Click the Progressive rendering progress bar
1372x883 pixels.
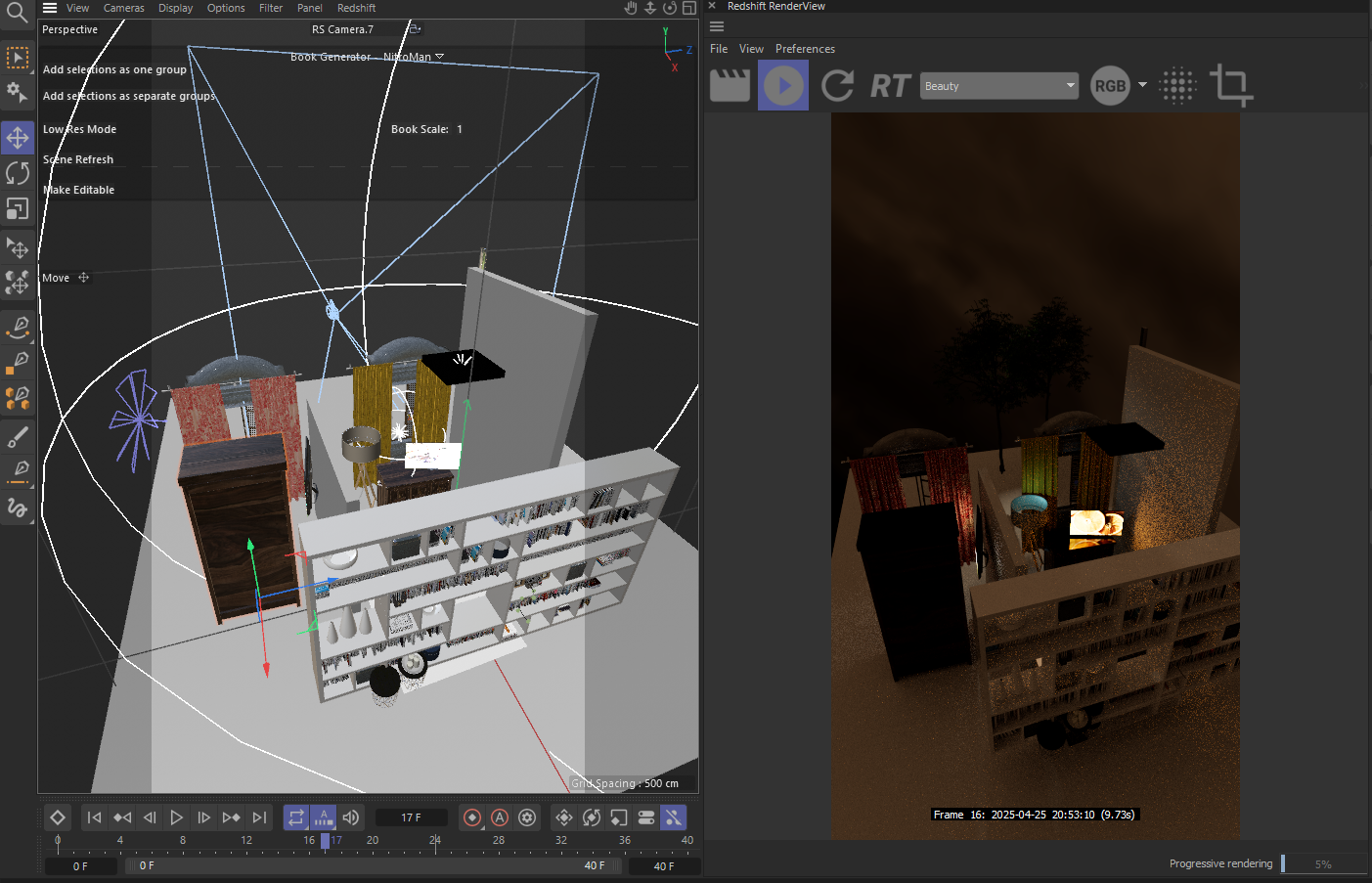(x=1324, y=863)
